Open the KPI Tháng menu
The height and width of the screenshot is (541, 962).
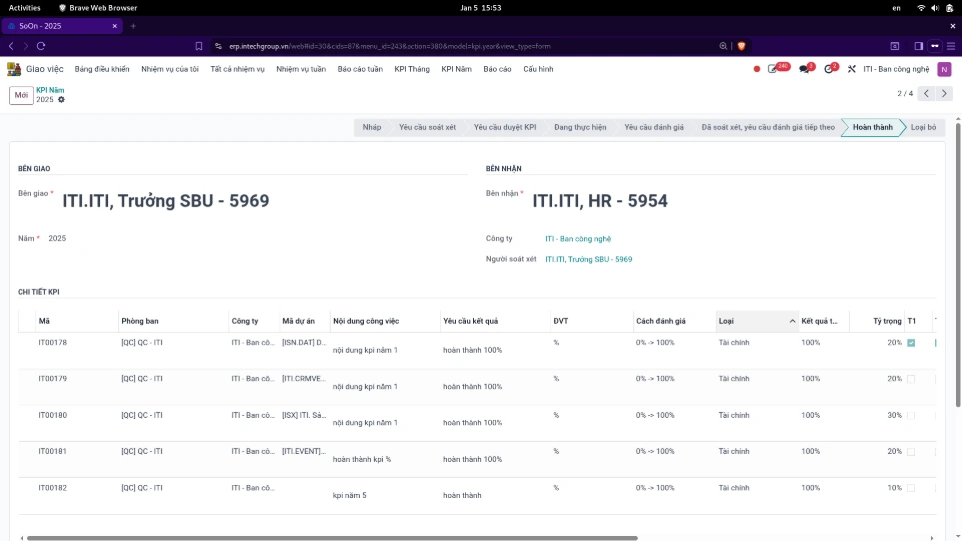(412, 69)
